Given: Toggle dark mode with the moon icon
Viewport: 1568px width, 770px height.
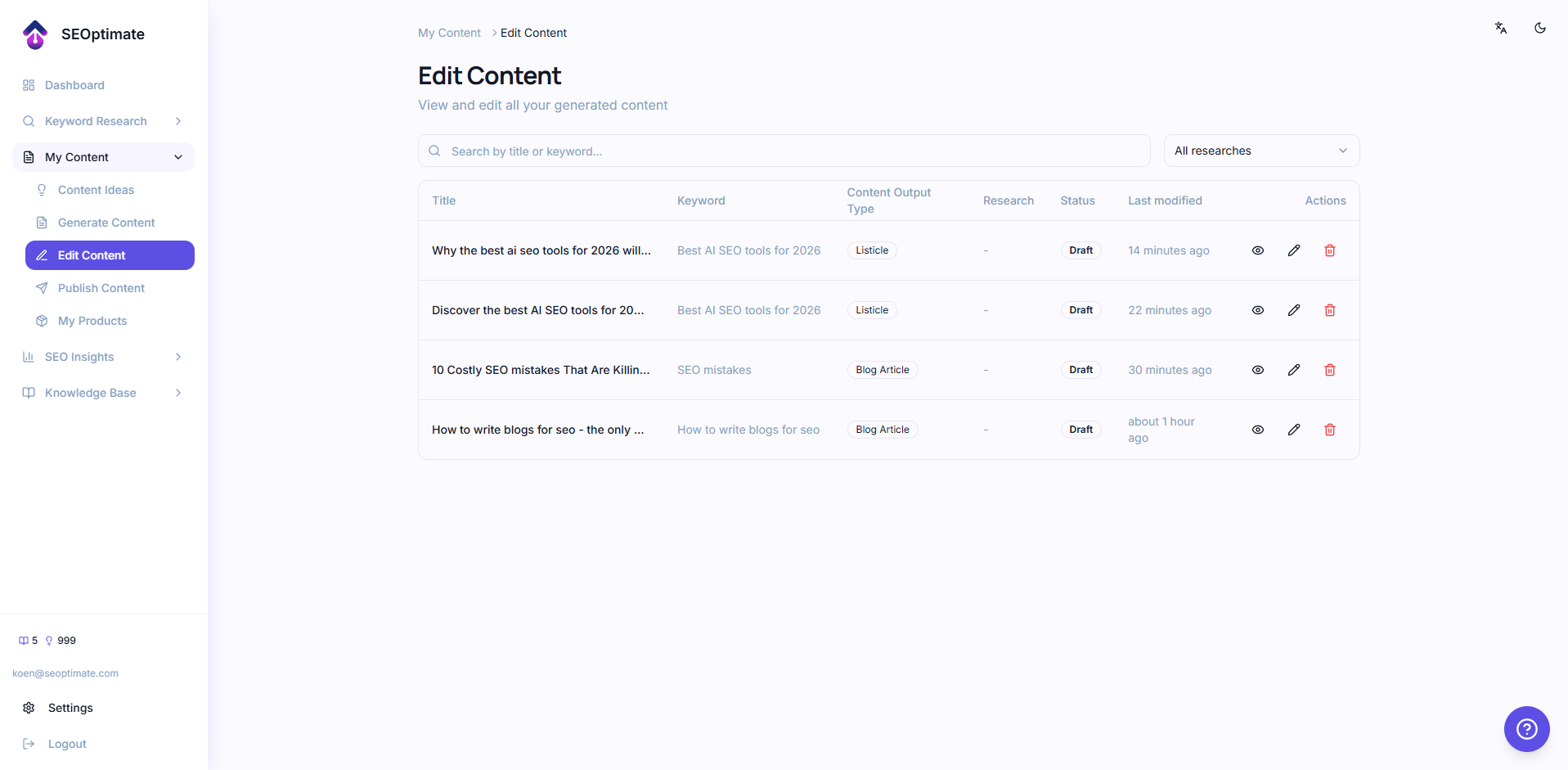Looking at the screenshot, I should tap(1539, 27).
